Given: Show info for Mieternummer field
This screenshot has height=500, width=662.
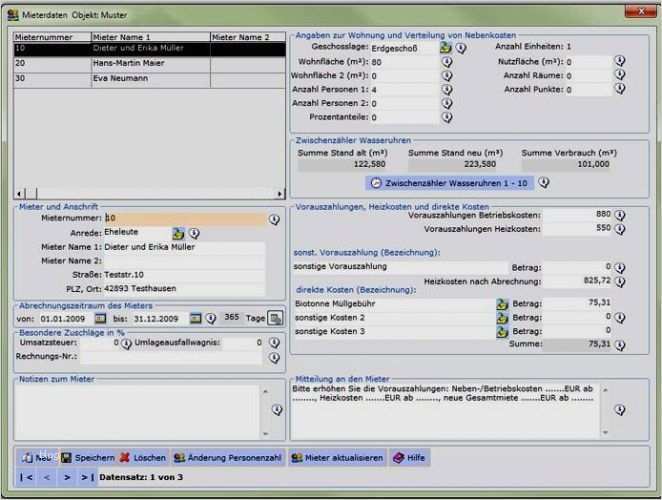Looking at the screenshot, I should coord(274,219).
